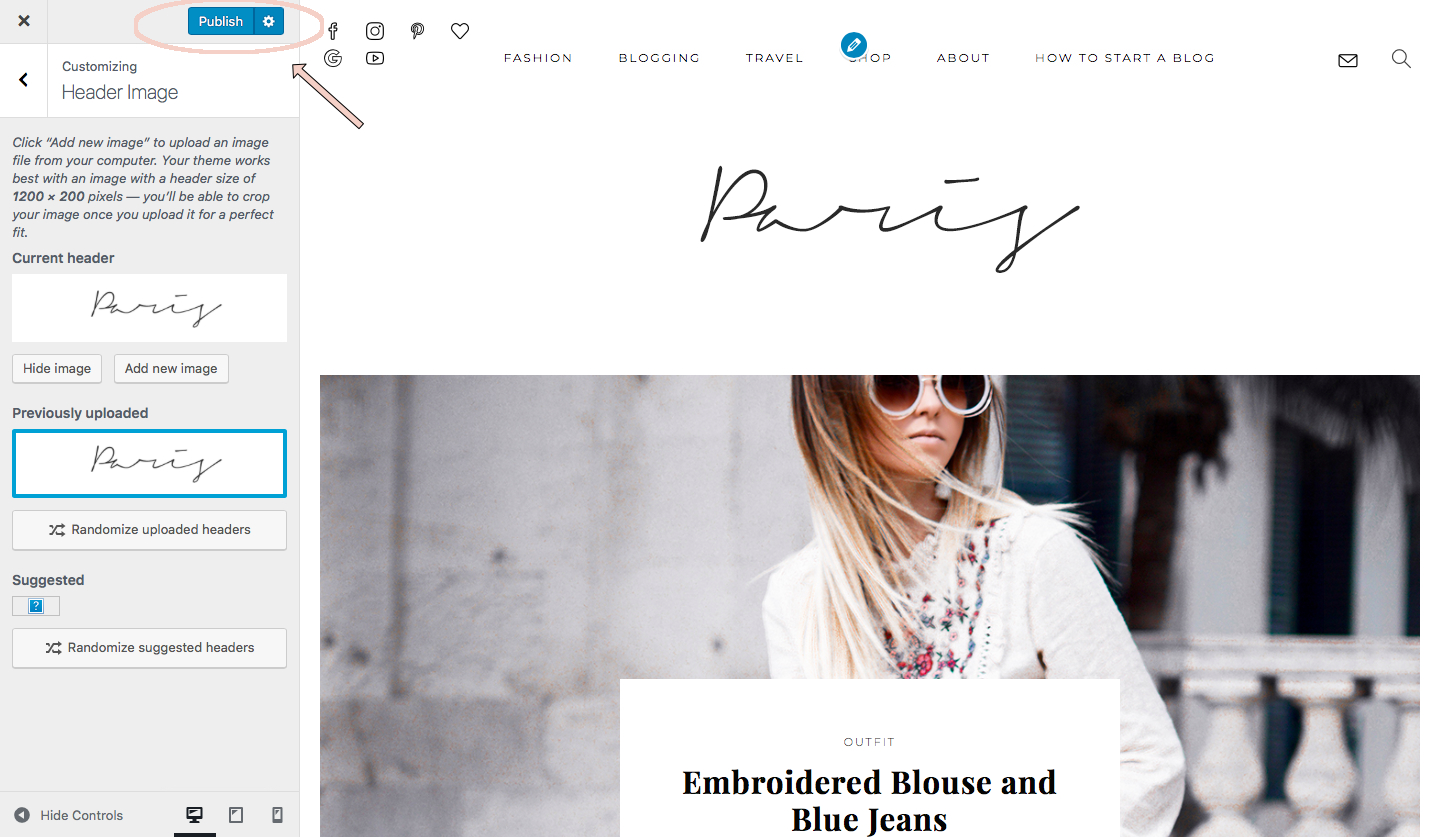The width and height of the screenshot is (1440, 837).
Task: Switch to mobile preview device
Action: coord(278,815)
